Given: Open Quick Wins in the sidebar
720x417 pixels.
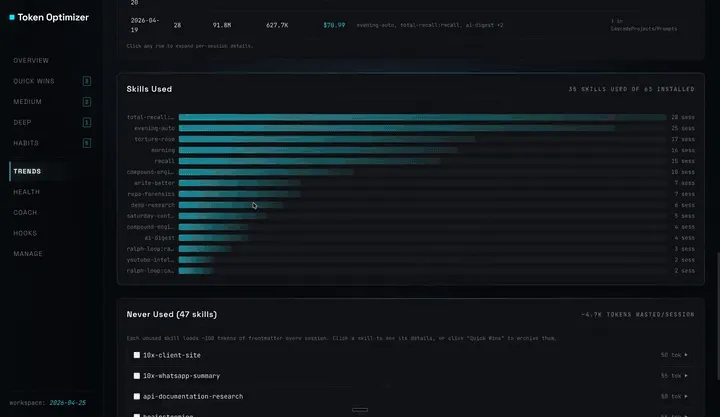Looking at the screenshot, I should tap(34, 81).
